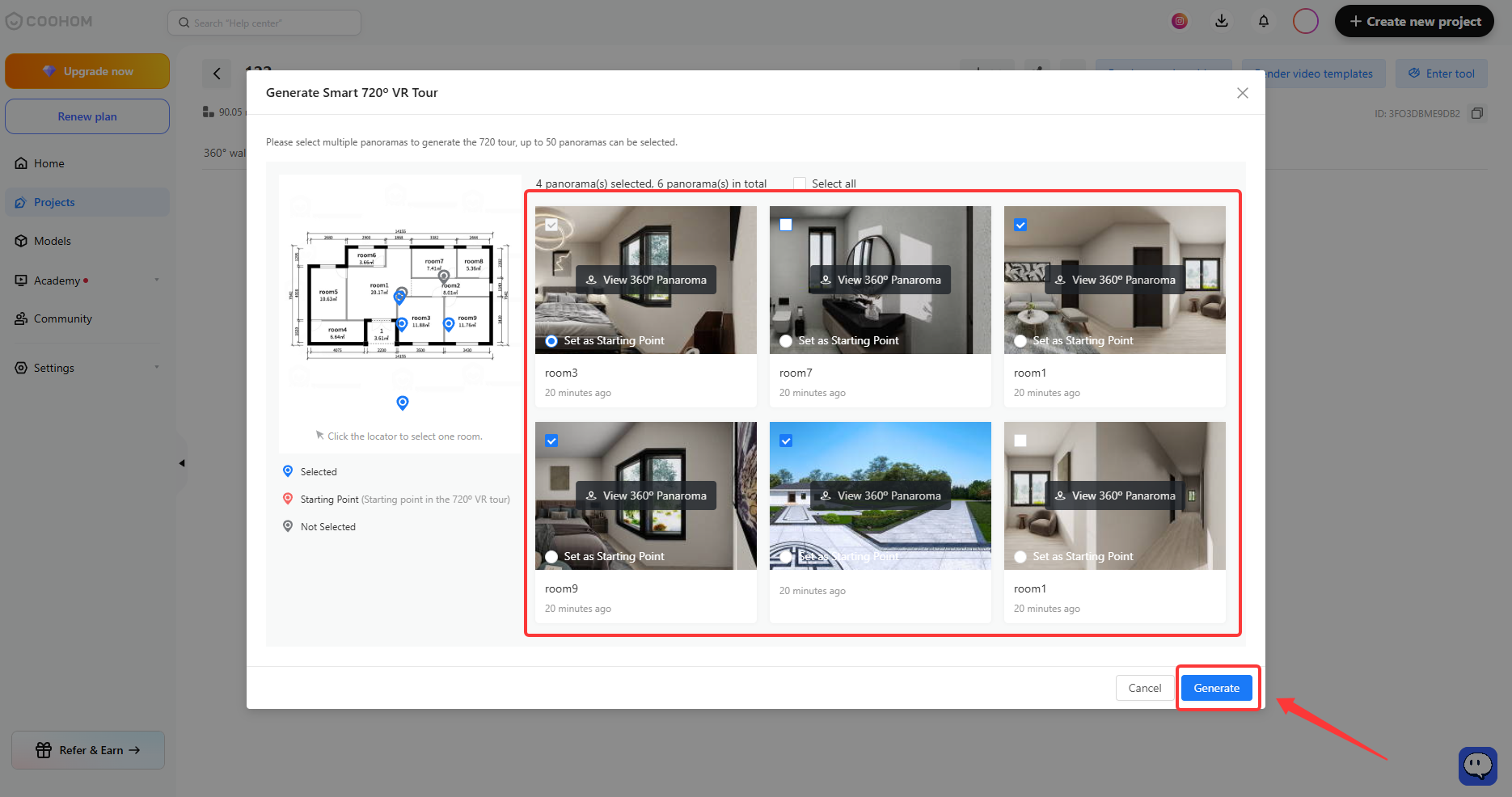
Task: Open Settings in the sidebar
Action: 87,368
